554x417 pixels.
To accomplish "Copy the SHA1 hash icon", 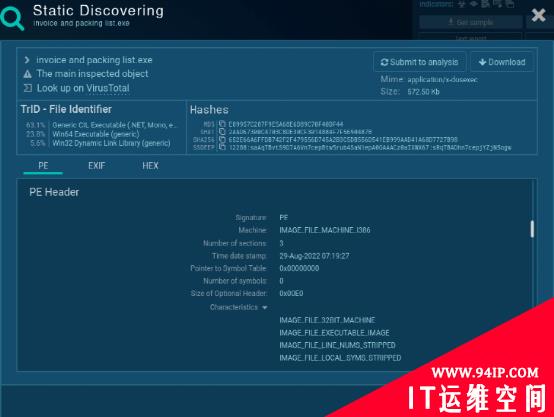I will tap(222, 131).
